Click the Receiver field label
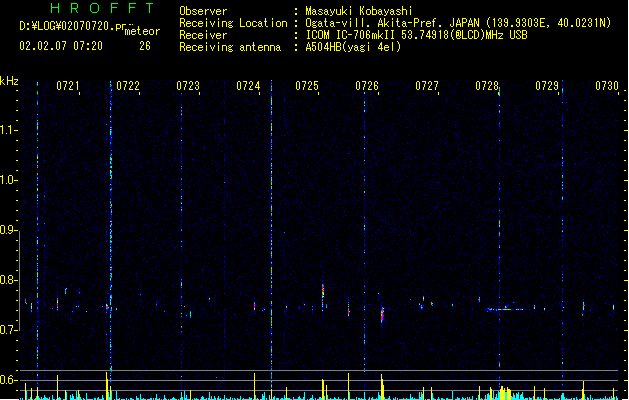629x400 pixels. [203, 35]
